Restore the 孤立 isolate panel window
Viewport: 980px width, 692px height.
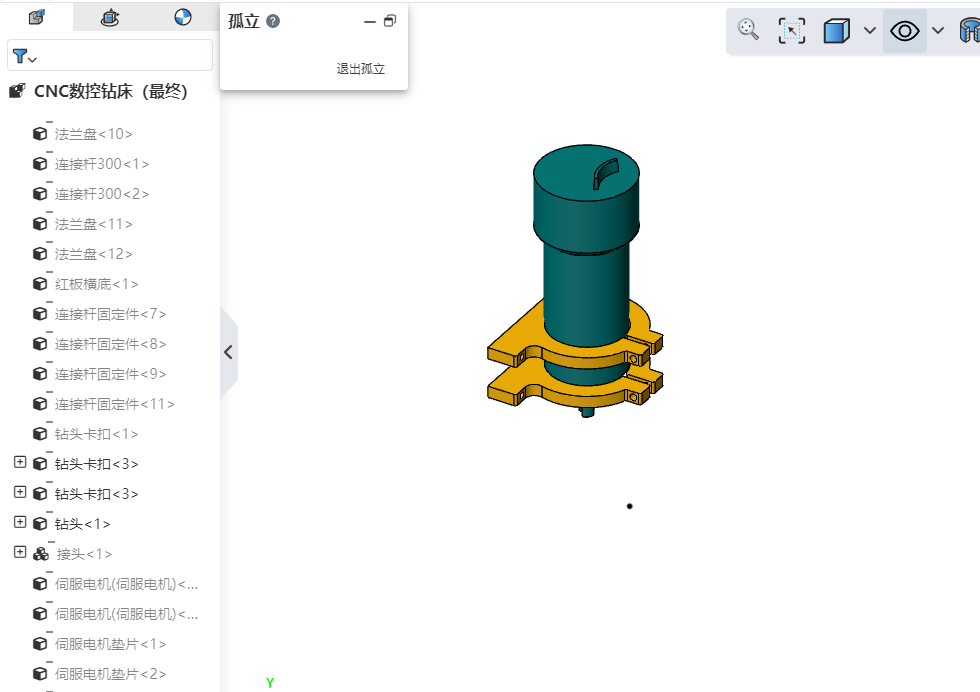[x=390, y=21]
